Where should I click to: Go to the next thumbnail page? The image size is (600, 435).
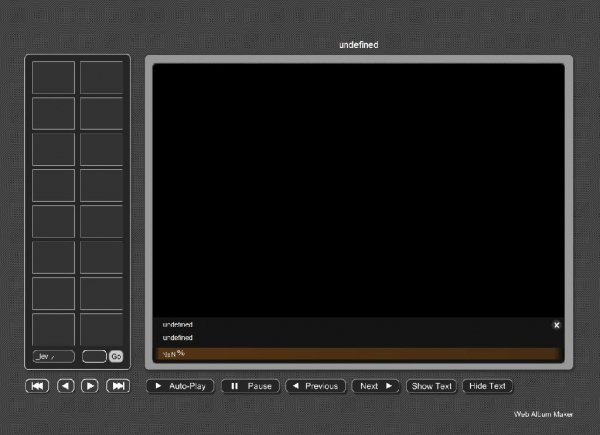tap(90, 386)
